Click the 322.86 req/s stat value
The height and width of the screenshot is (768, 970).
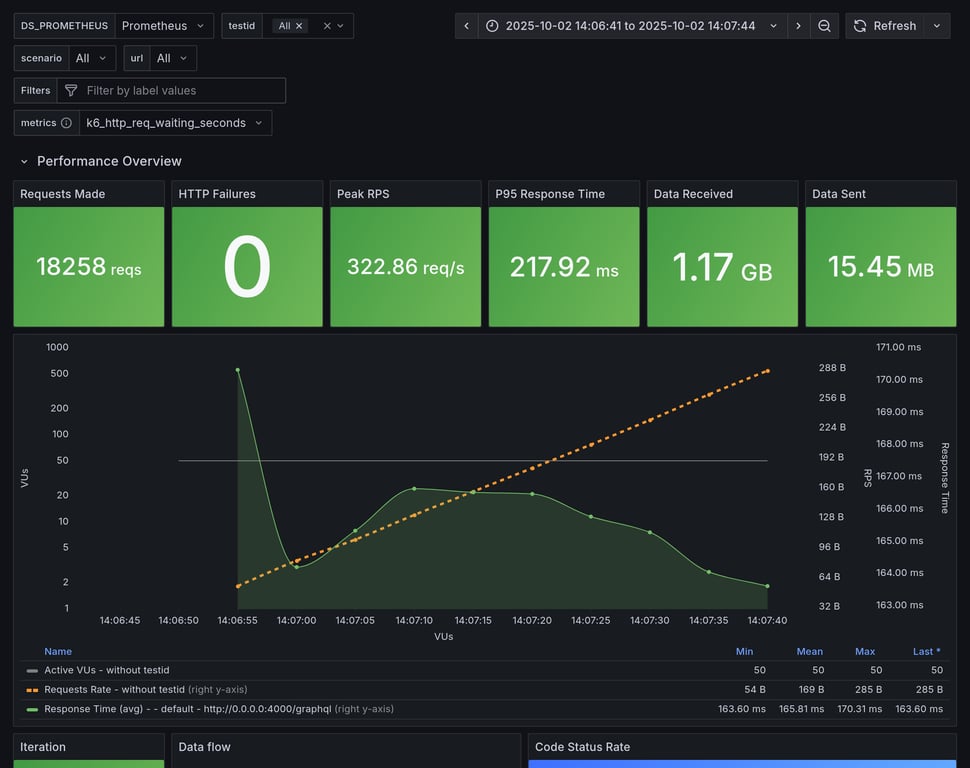[x=405, y=267]
